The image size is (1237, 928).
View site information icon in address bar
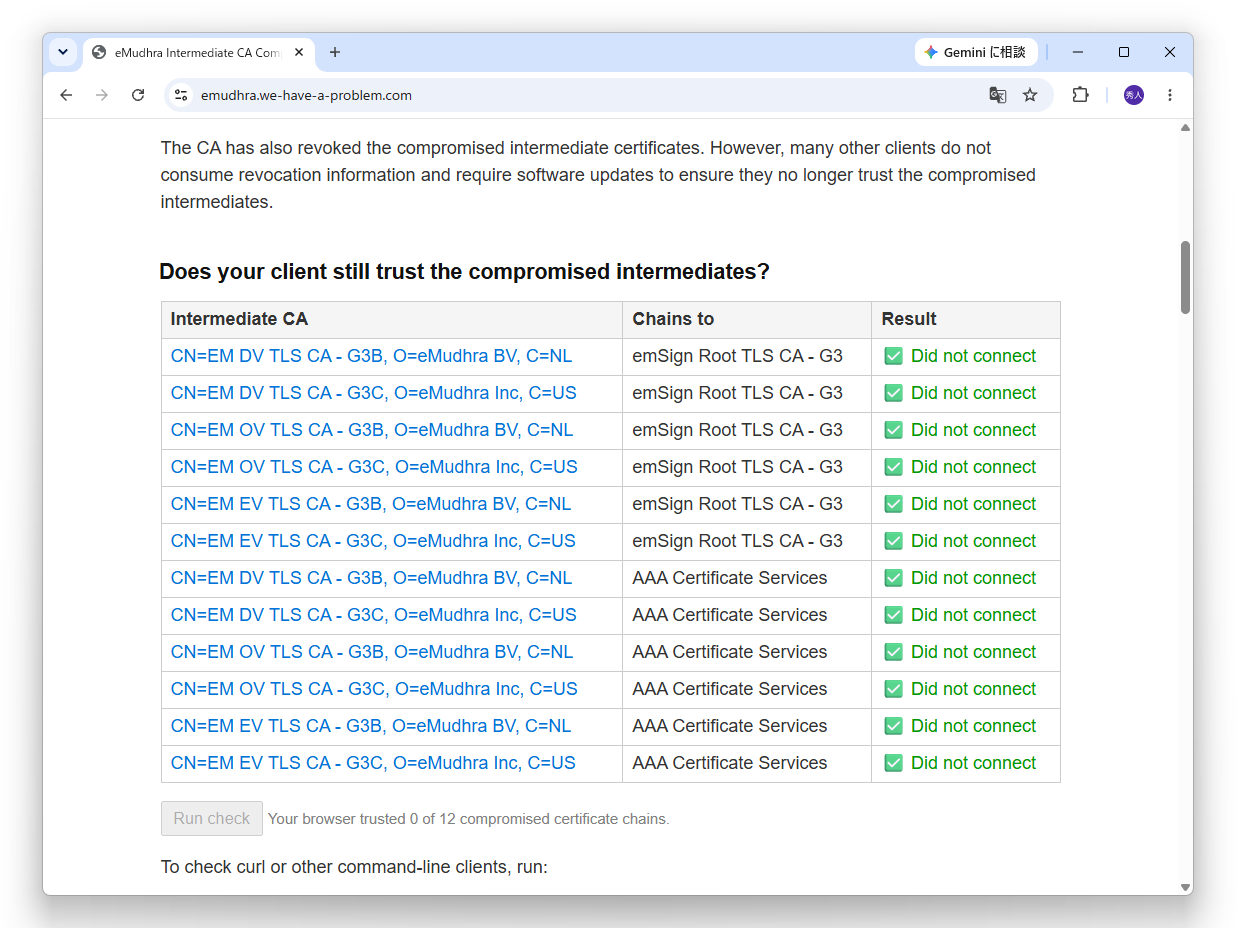[x=181, y=95]
